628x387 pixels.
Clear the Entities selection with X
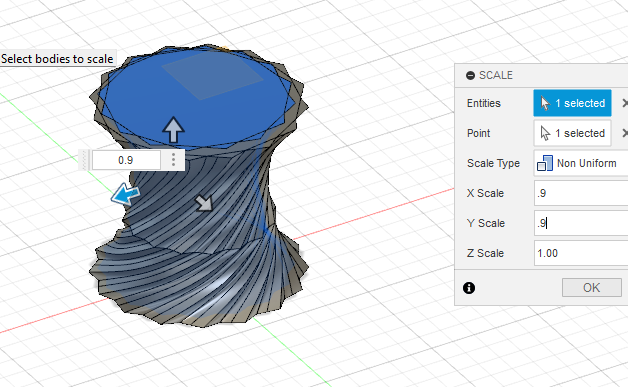[624, 103]
